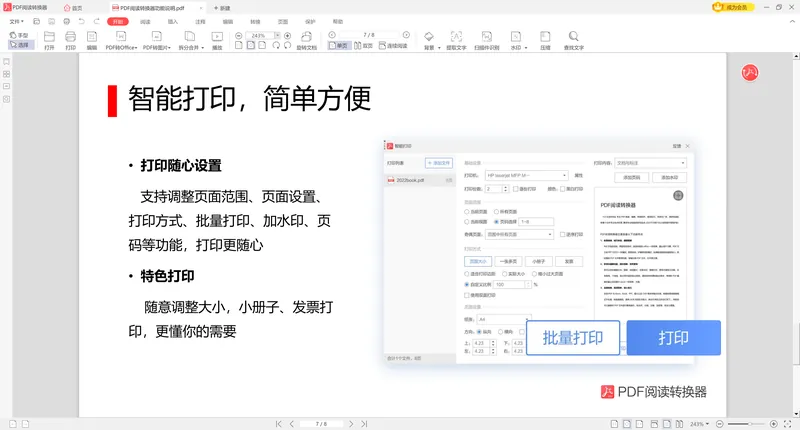Click the status bar zoom slider

coord(745,424)
